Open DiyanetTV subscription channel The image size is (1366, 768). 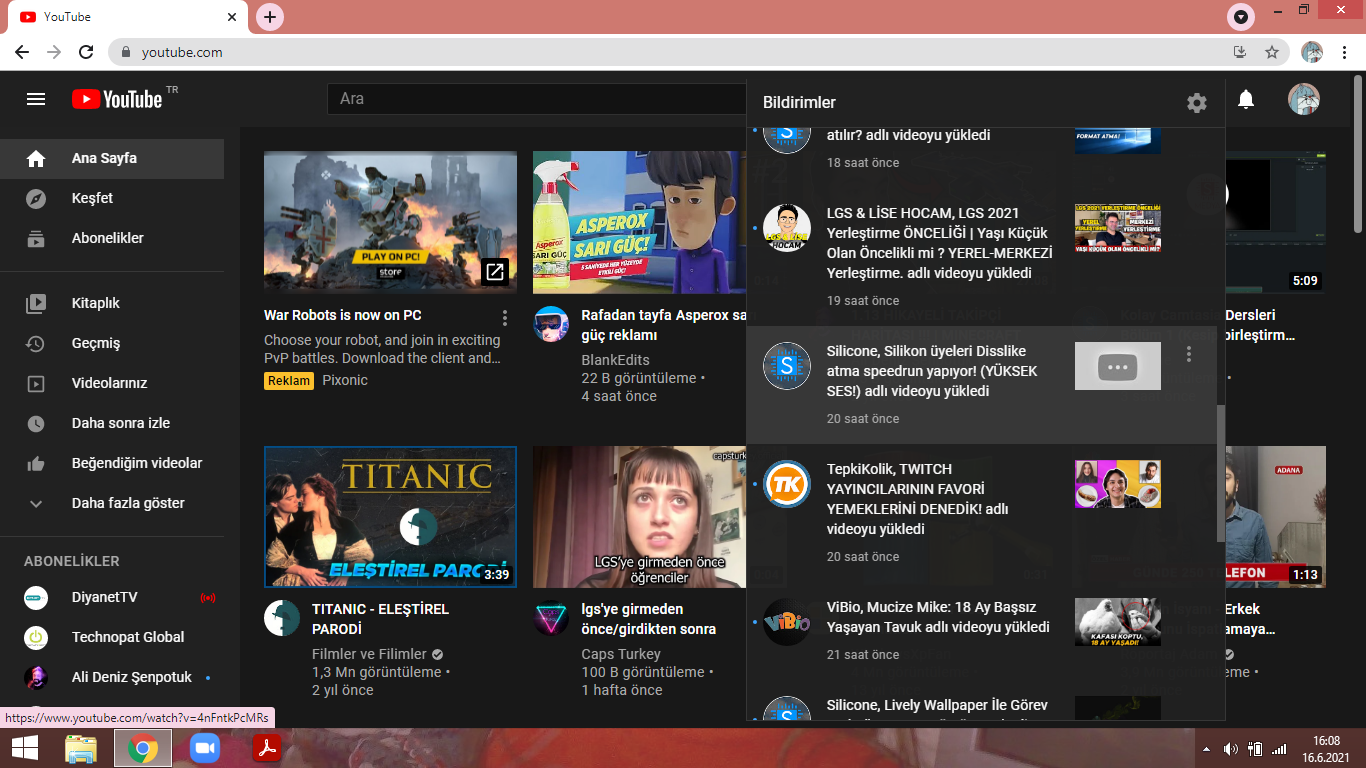click(x=112, y=597)
